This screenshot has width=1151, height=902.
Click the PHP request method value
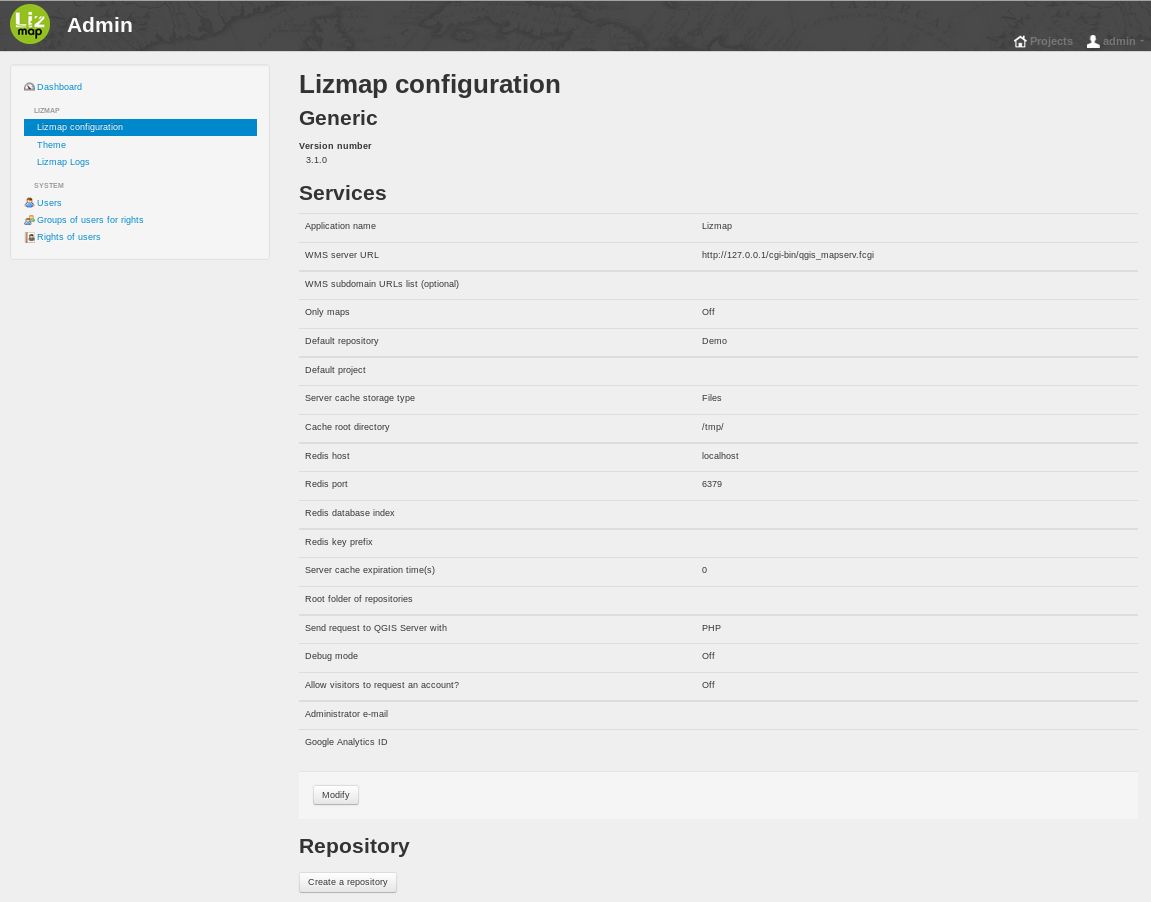point(711,628)
